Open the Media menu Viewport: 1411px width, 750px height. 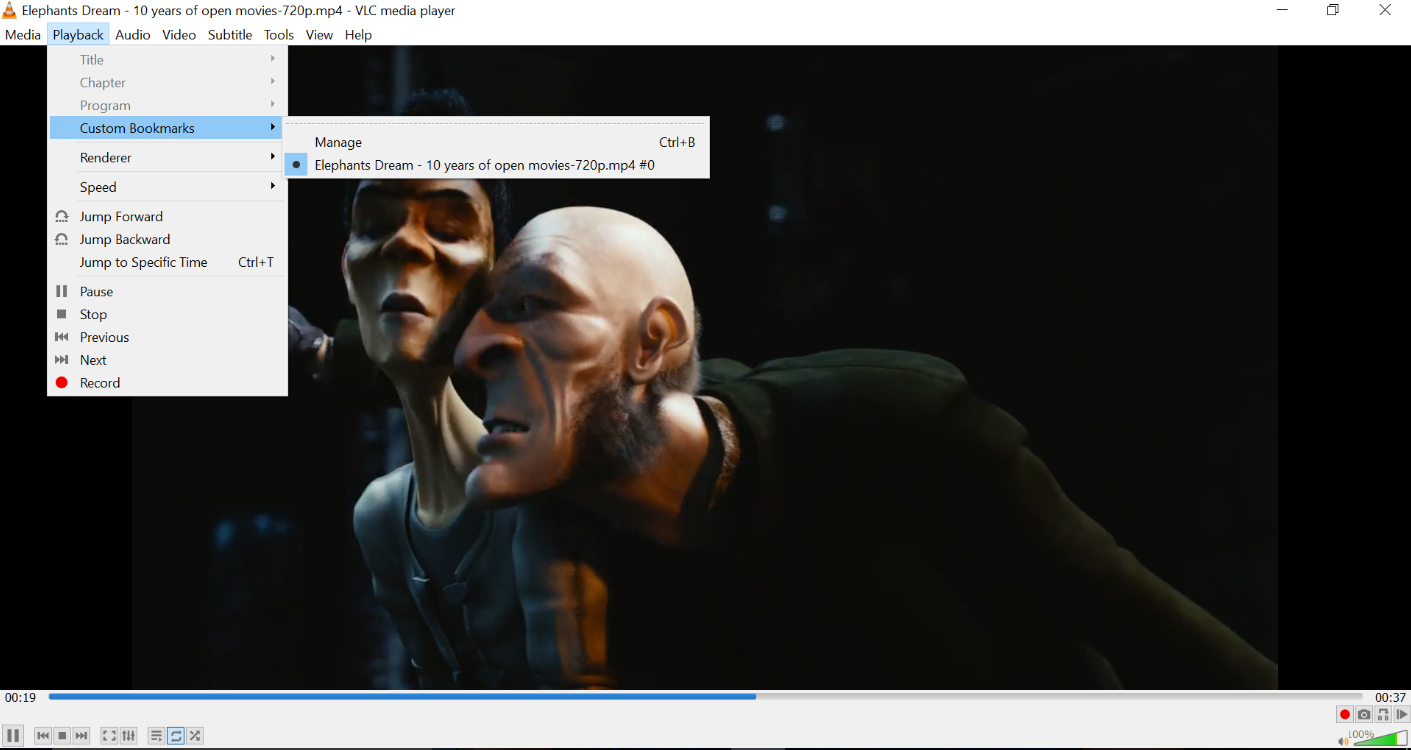pos(23,34)
